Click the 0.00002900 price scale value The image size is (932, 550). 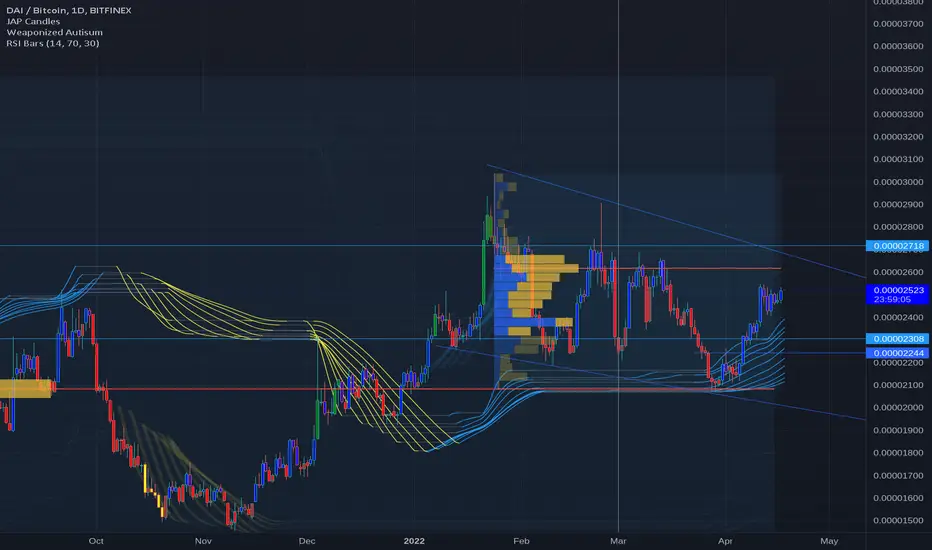pyautogui.click(x=898, y=205)
